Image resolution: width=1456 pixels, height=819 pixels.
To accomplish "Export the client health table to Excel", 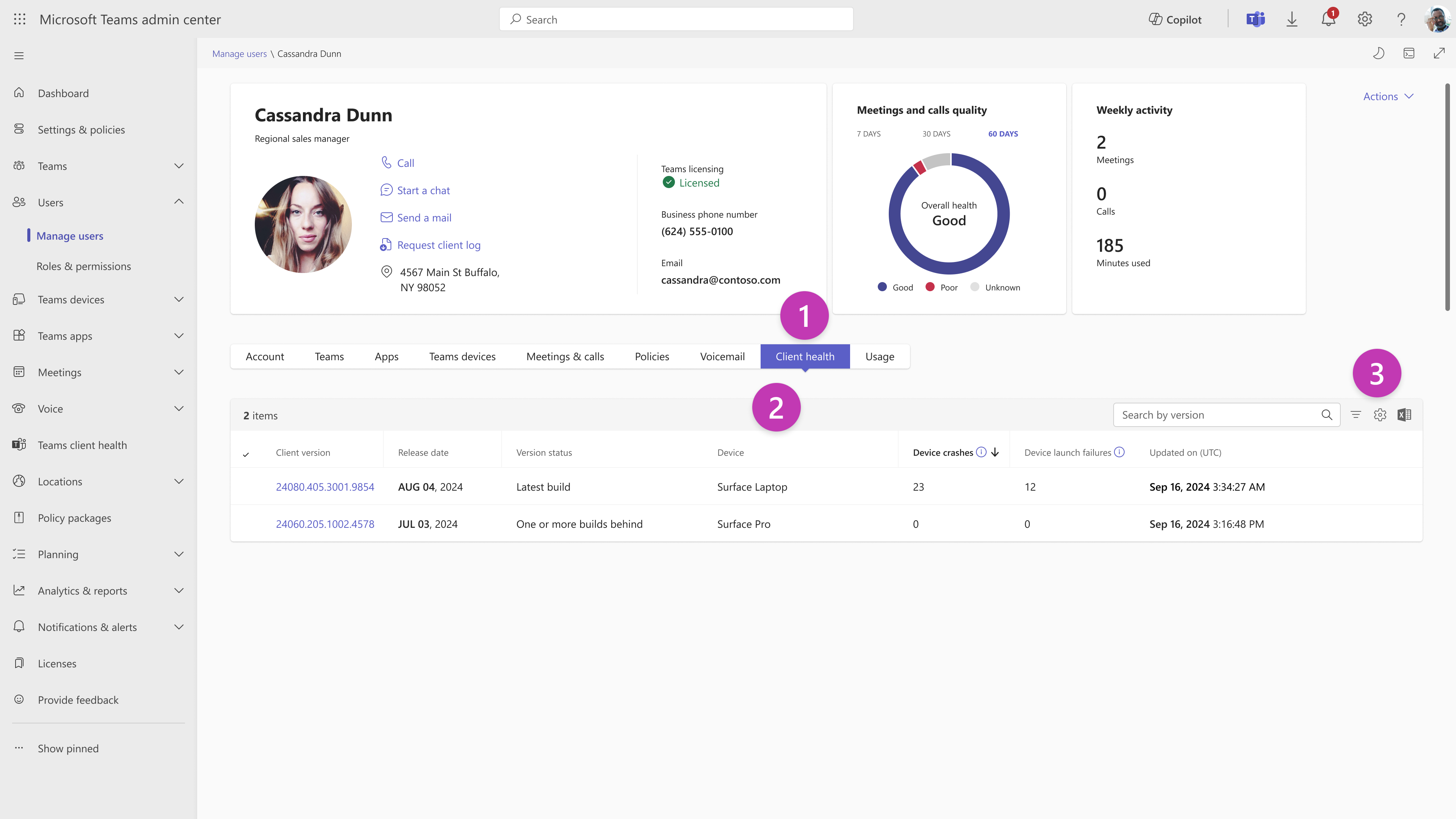I will coord(1404,414).
